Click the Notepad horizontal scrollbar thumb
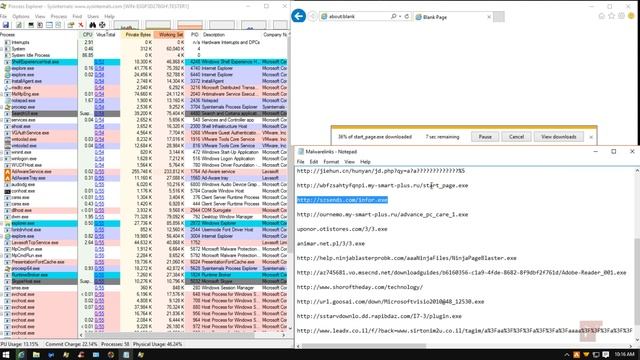Image resolution: width=640 pixels, height=360 pixels. click(364, 346)
